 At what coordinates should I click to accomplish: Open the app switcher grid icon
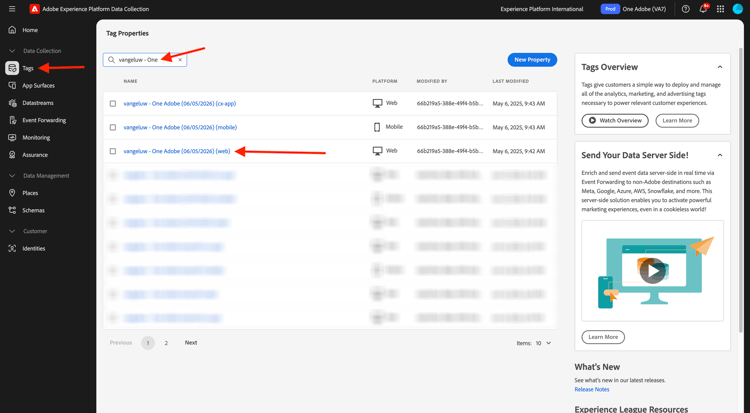(720, 9)
